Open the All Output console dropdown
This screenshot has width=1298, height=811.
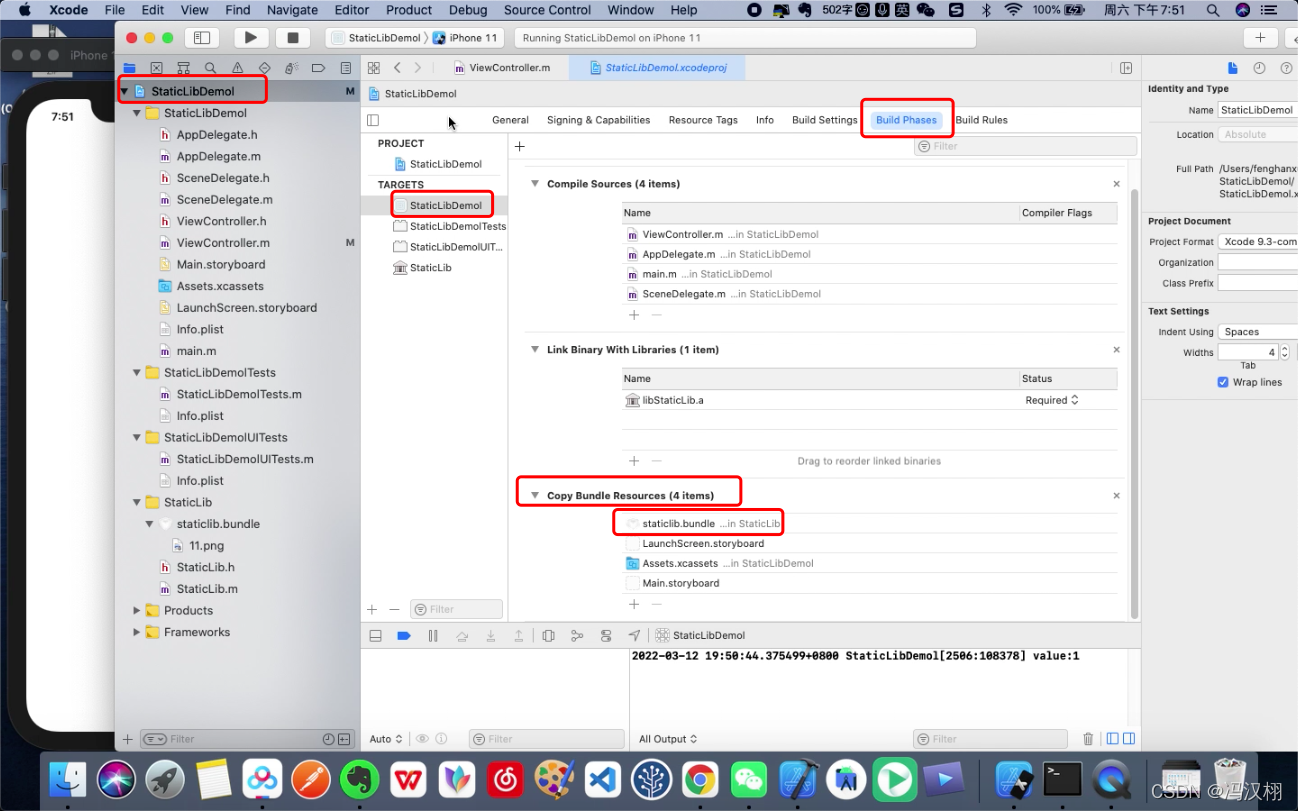click(668, 739)
